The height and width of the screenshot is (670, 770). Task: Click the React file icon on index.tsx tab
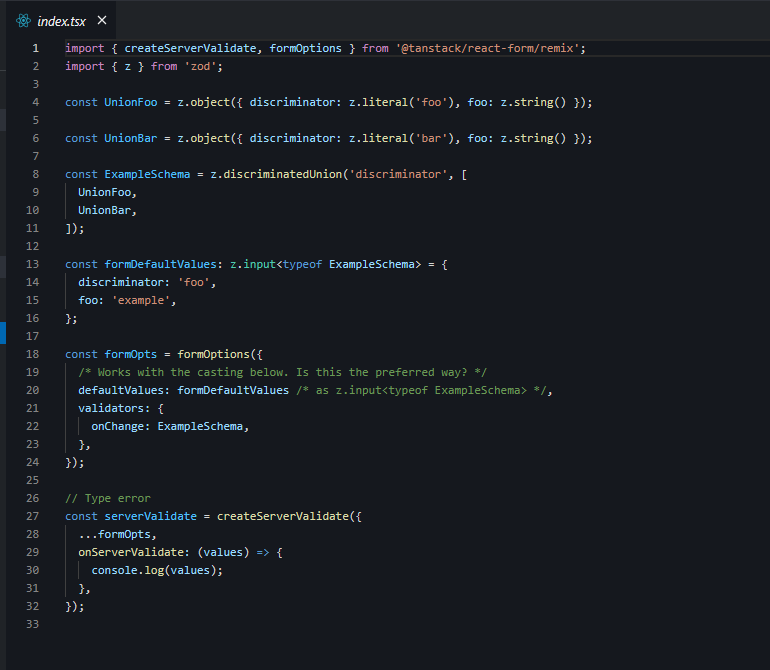(23, 21)
